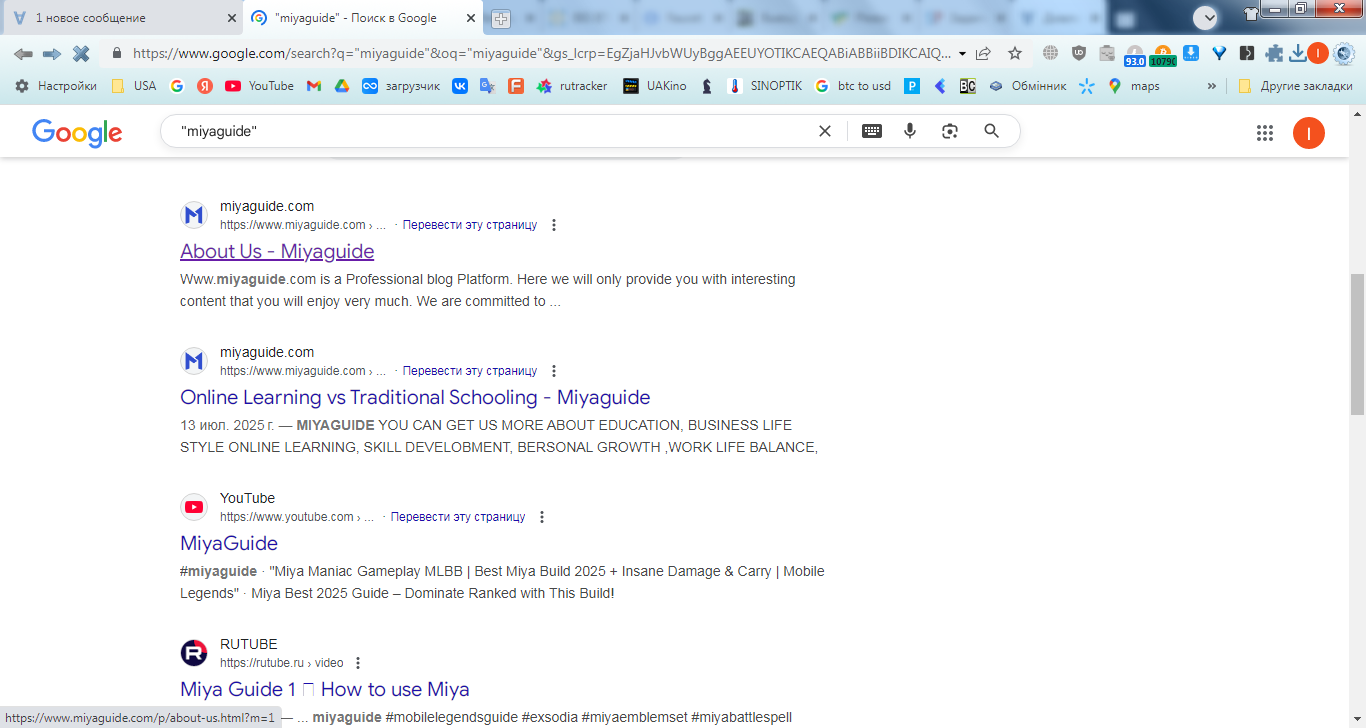Open the Google apps grid
Image resolution: width=1366 pixels, height=728 pixels.
click(1265, 133)
